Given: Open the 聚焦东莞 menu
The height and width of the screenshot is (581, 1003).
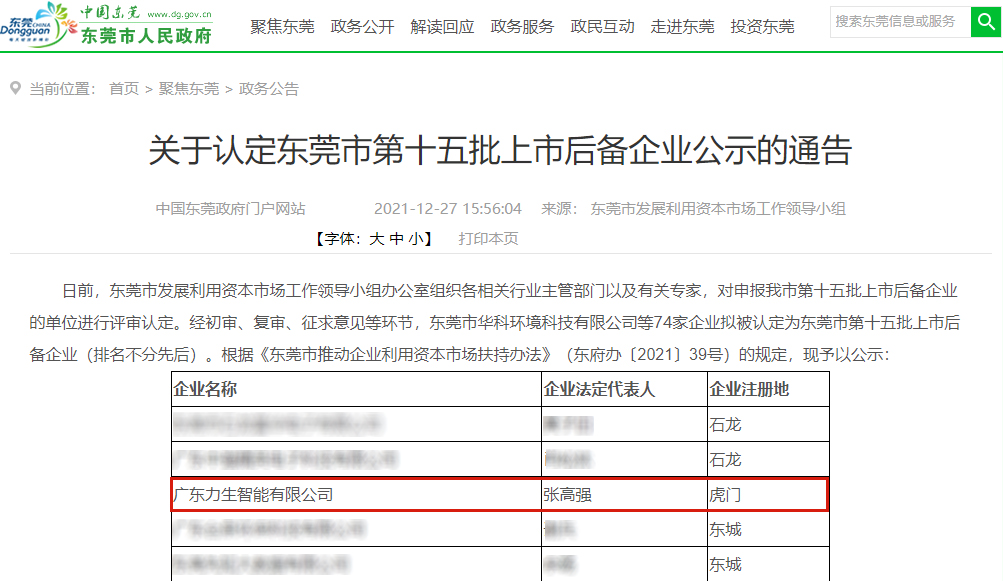Looking at the screenshot, I should coord(282,27).
